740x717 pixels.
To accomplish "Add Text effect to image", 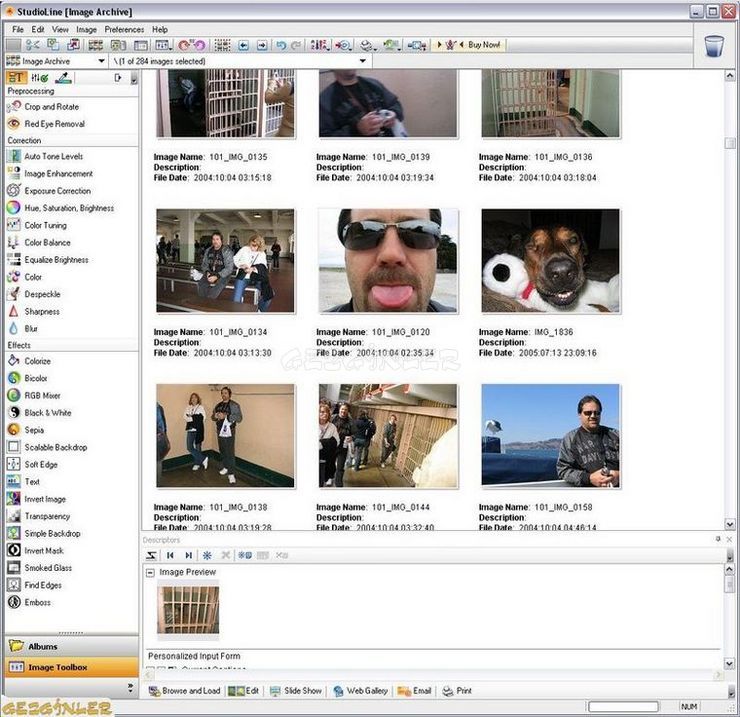I will tap(24, 481).
